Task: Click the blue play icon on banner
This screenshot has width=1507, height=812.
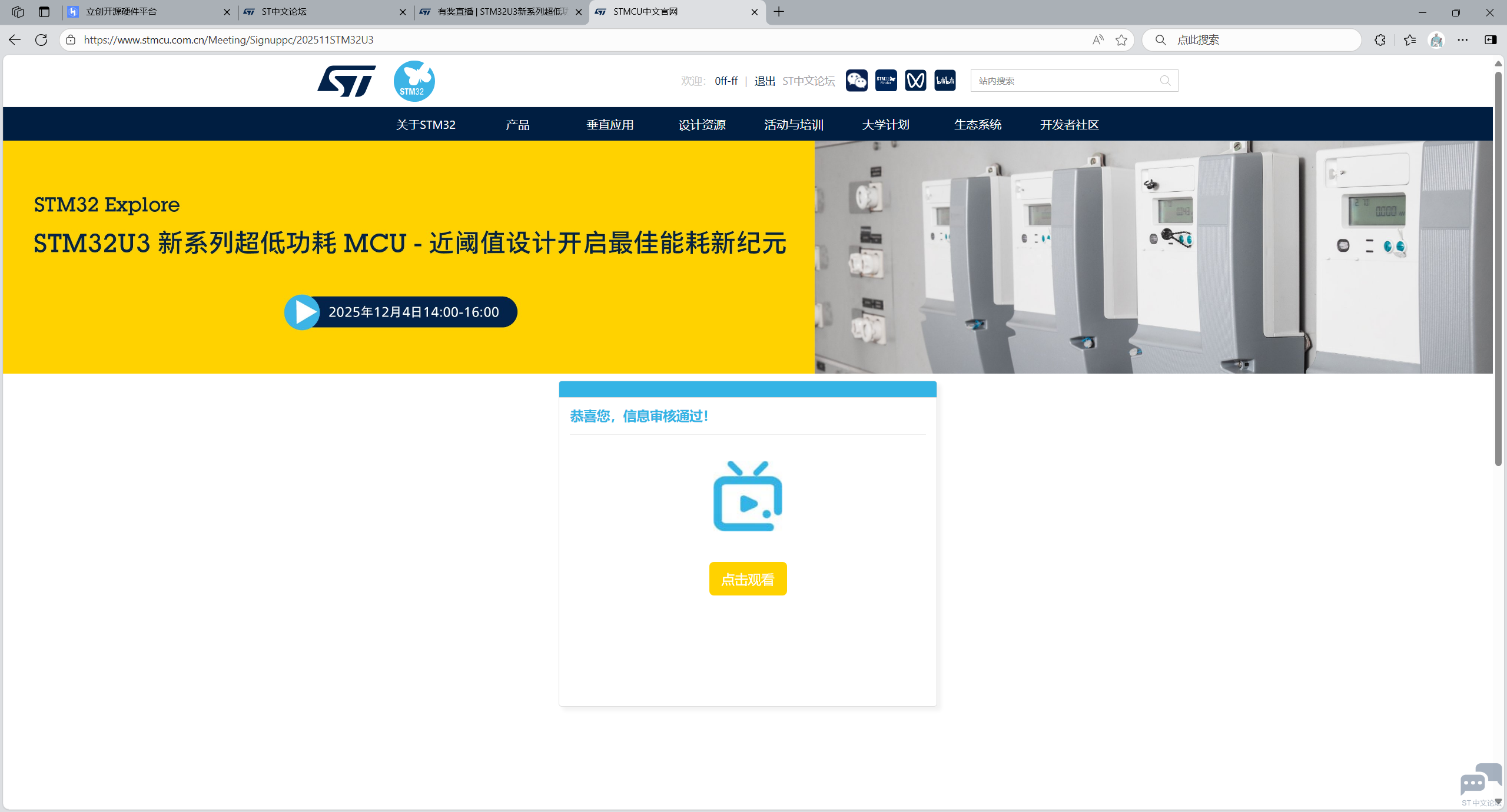Action: click(x=303, y=312)
